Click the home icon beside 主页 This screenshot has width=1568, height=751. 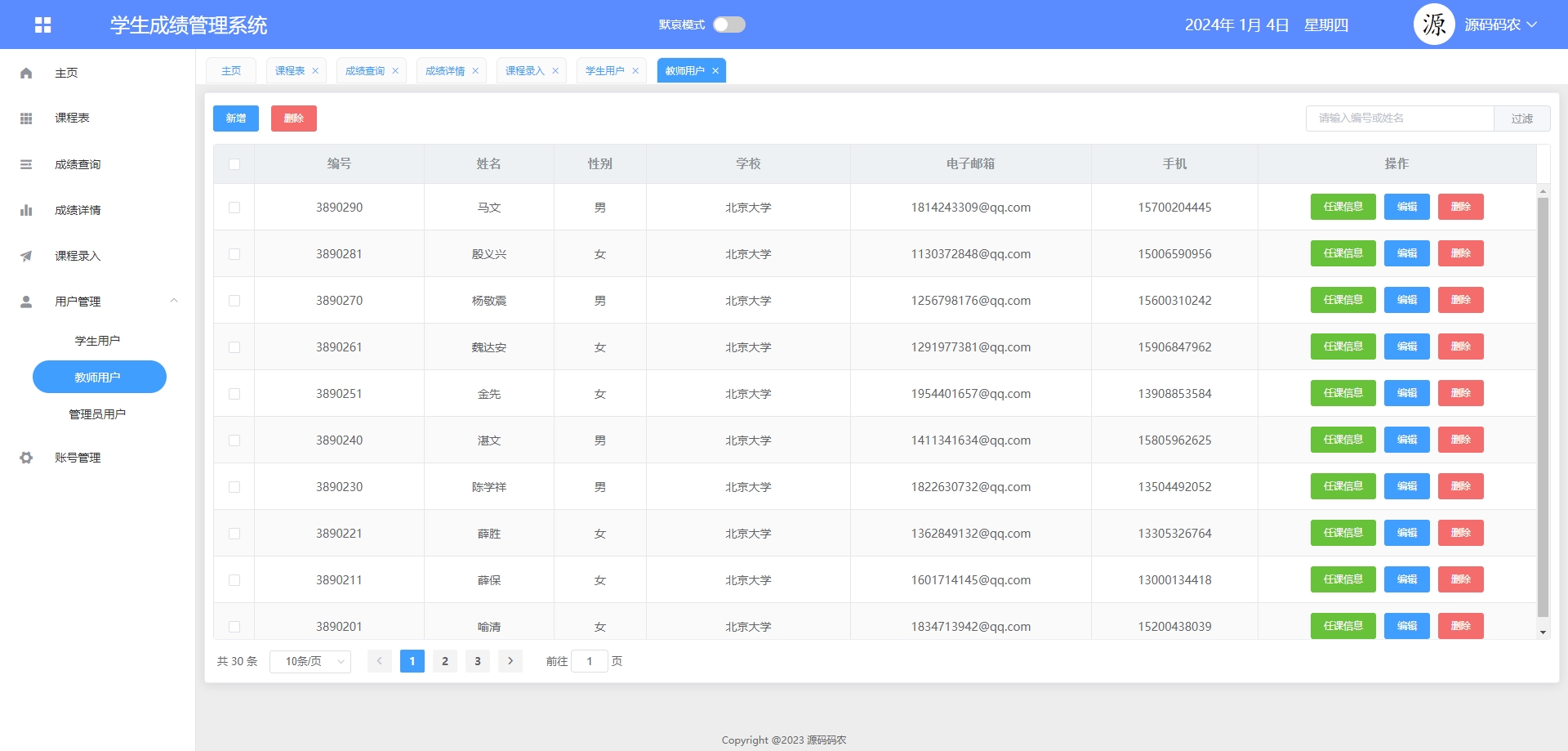(26, 73)
